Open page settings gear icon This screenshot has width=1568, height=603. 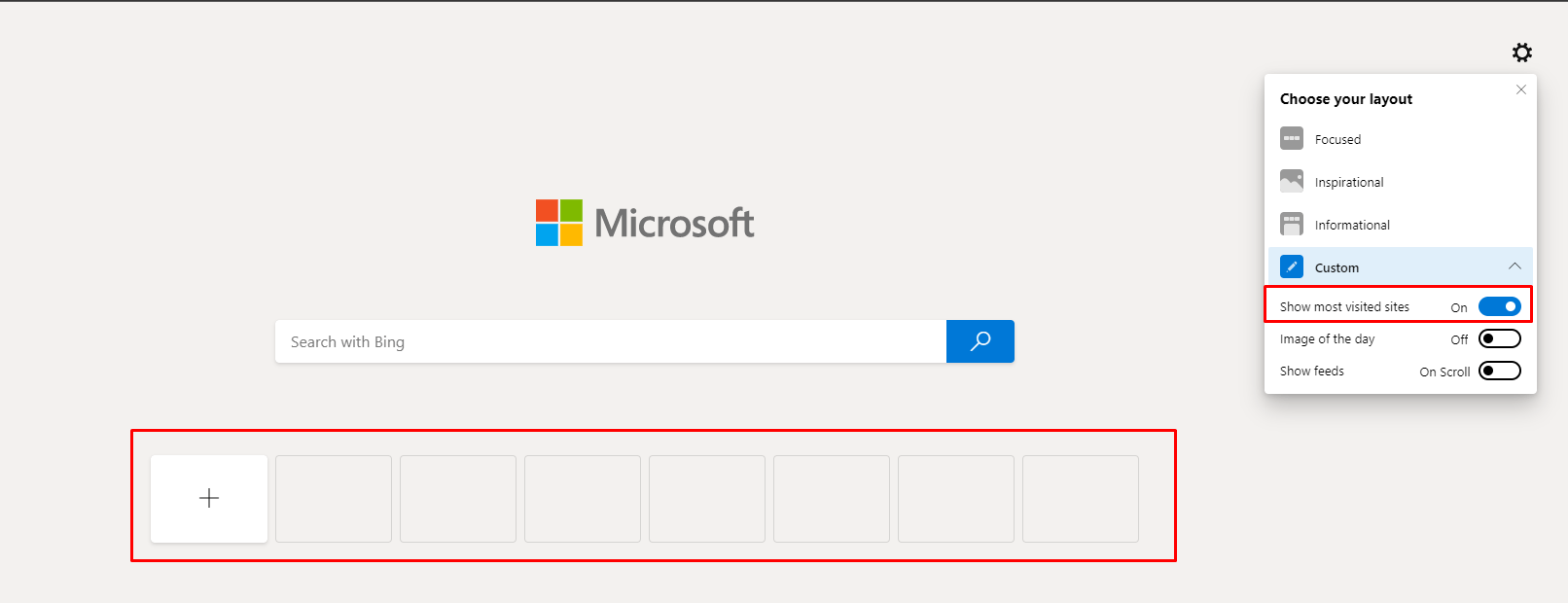click(1522, 53)
